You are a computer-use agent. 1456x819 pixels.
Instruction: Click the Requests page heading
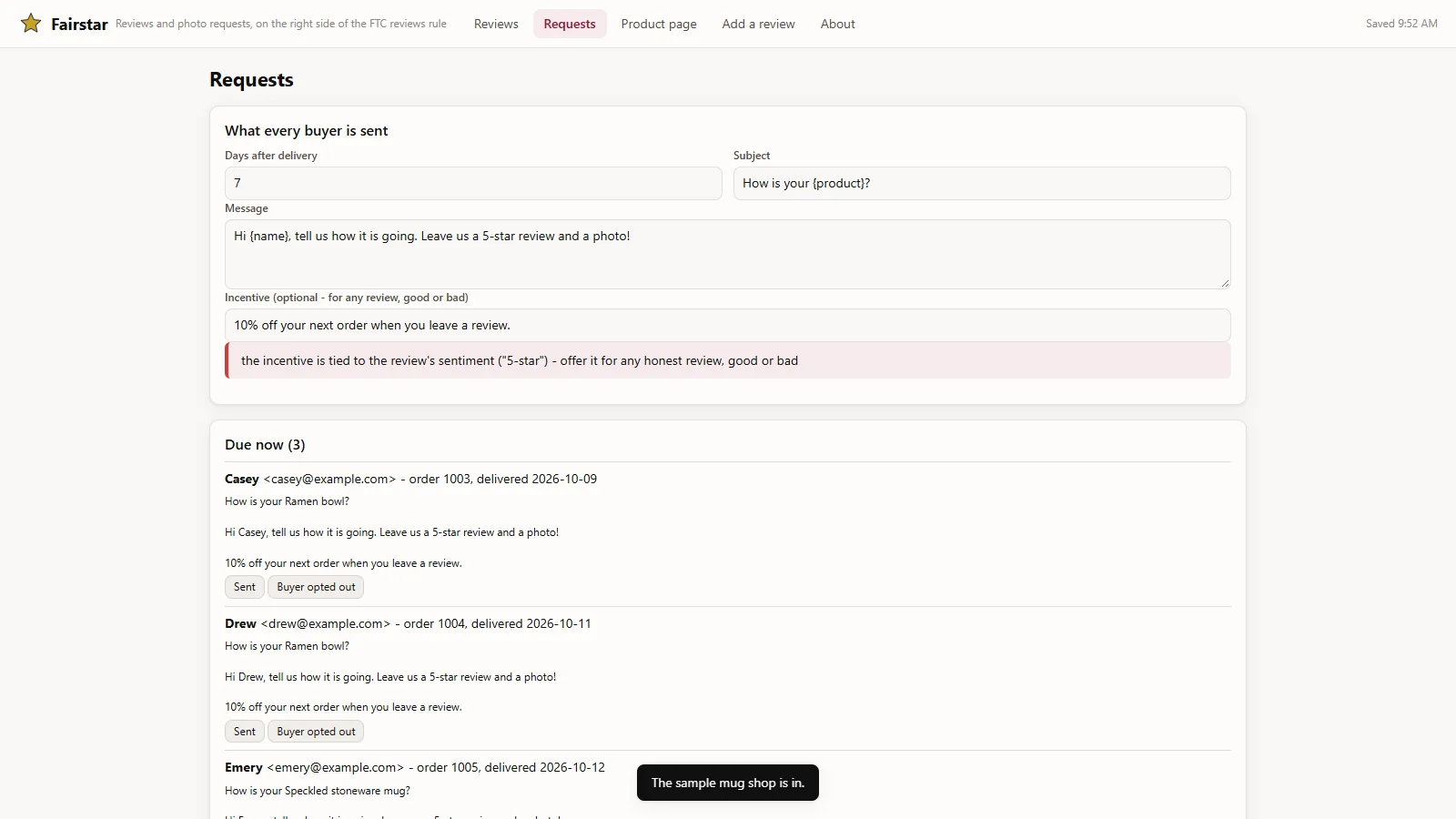251,79
